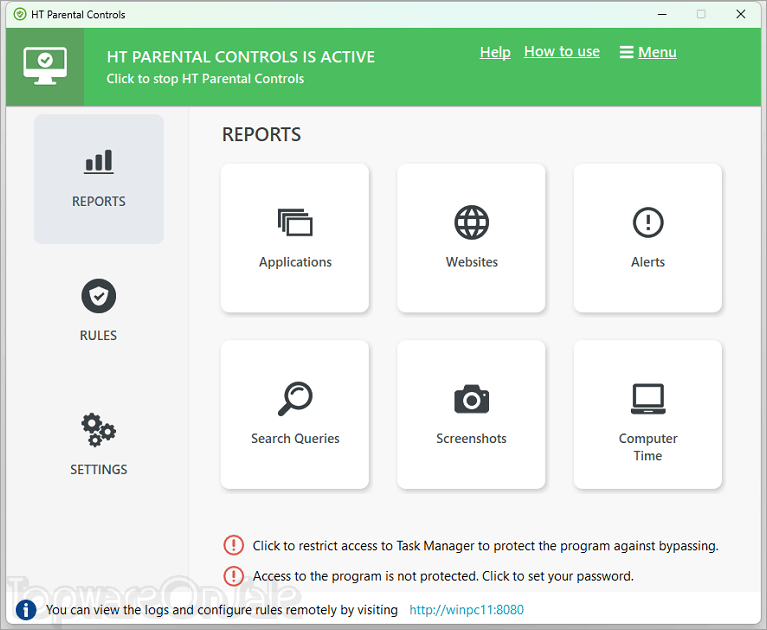Open the Settings gears icon
Screen dimensions: 767x630
pos(98,430)
